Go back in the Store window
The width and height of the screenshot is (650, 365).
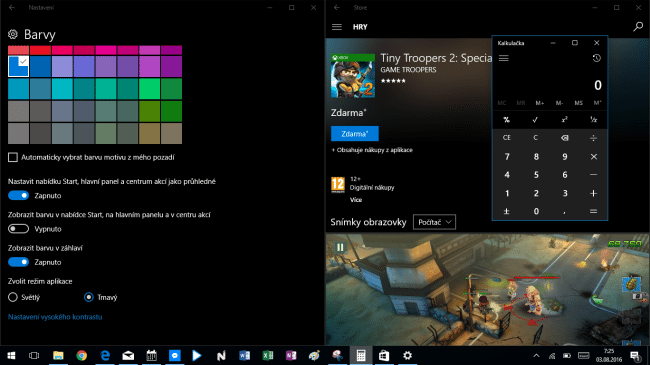337,7
